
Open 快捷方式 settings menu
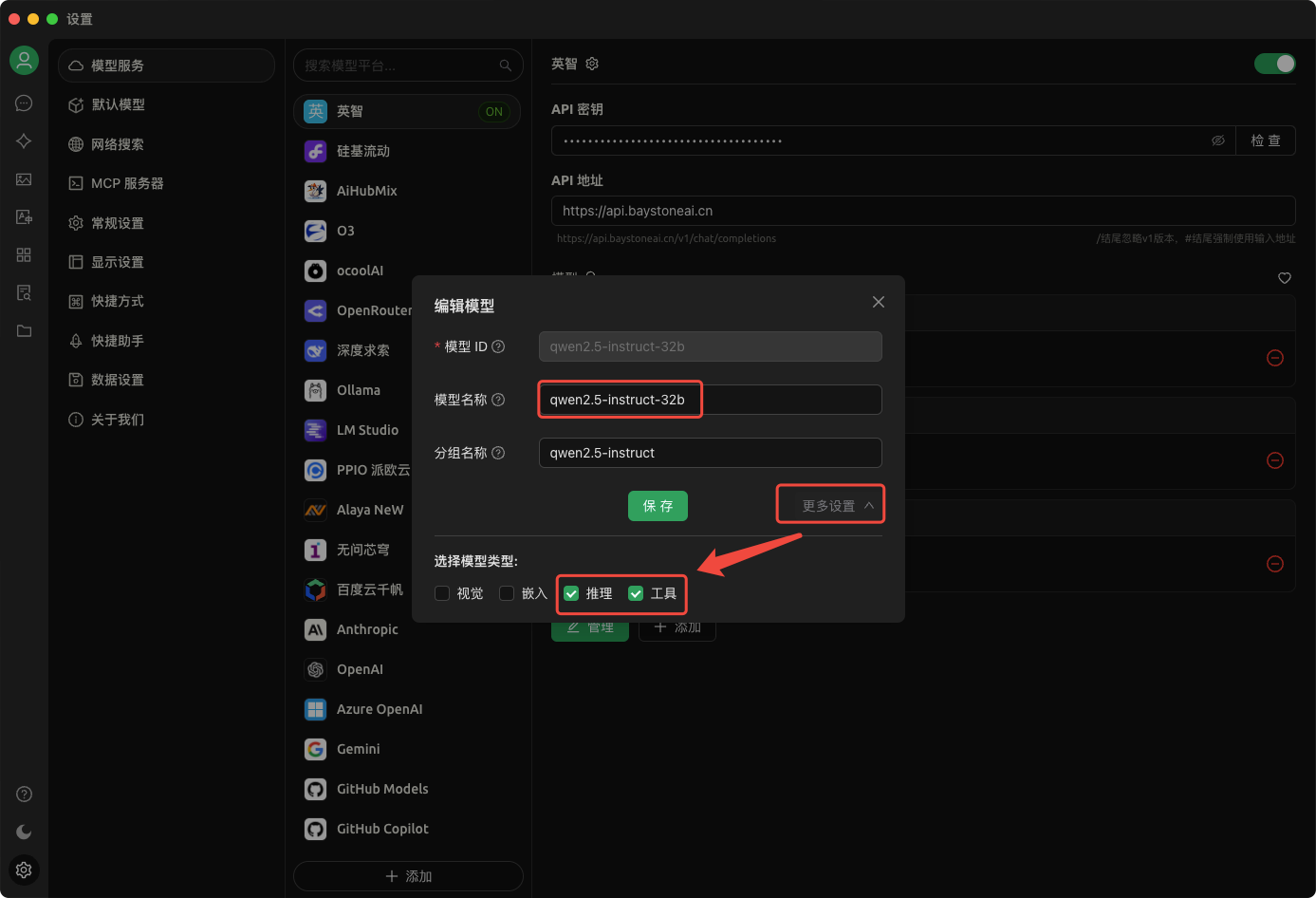pyautogui.click(x=166, y=301)
